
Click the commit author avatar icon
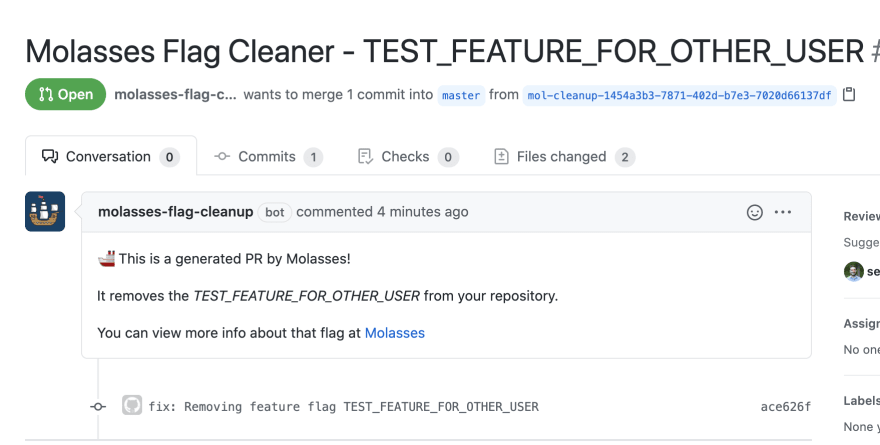click(x=132, y=405)
